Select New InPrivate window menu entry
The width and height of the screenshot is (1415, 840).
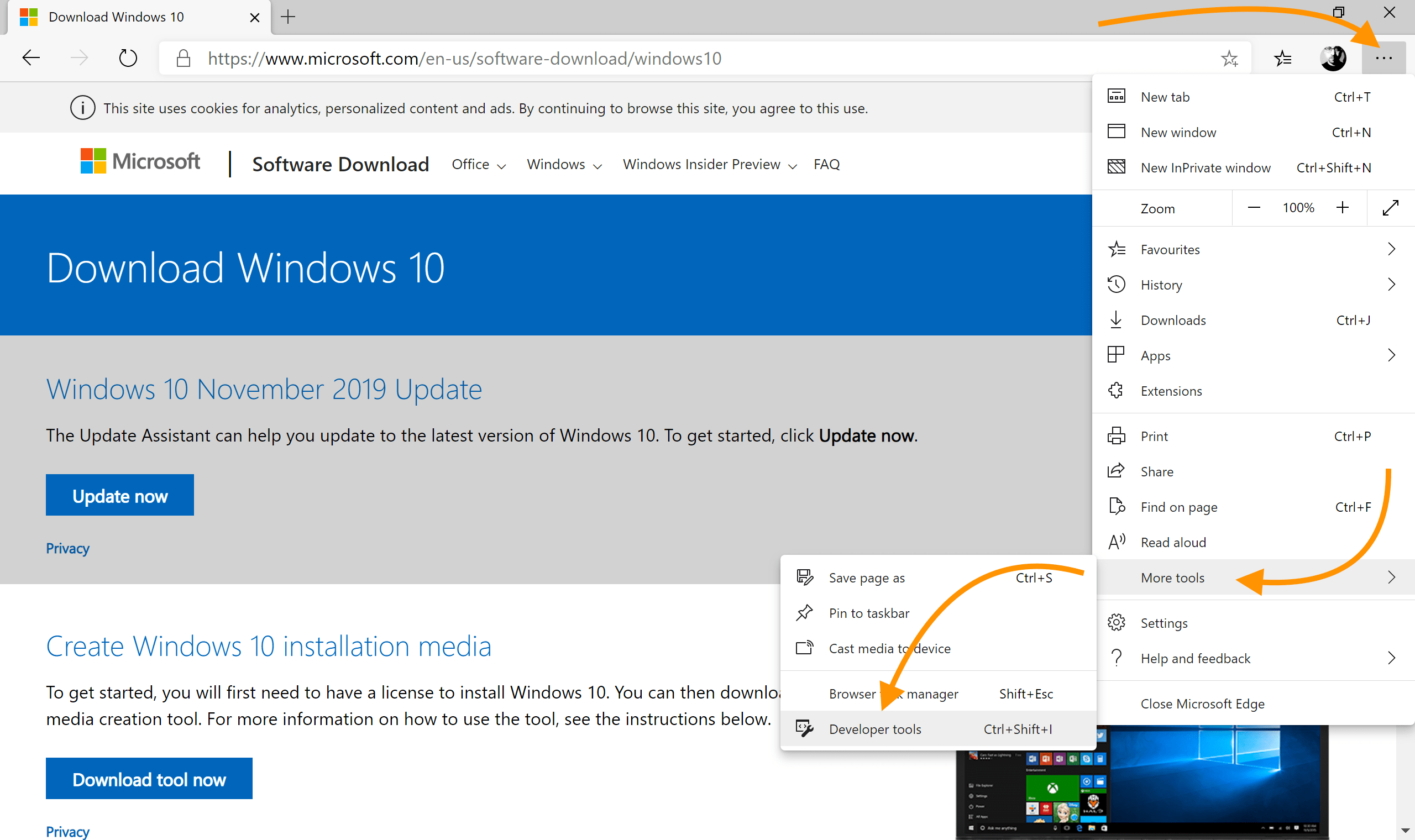click(x=1253, y=167)
